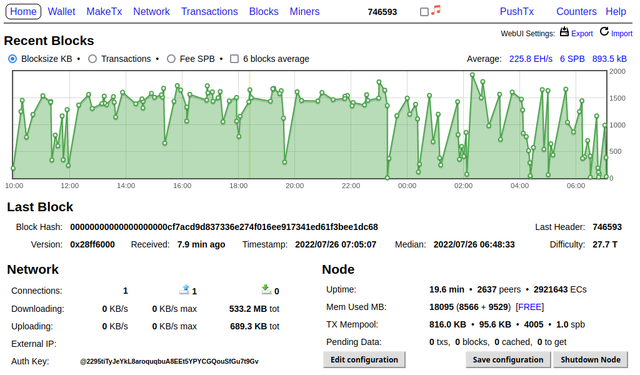Screen dimensions: 640x375
Task: Click the Save configuration button
Action: (508, 359)
